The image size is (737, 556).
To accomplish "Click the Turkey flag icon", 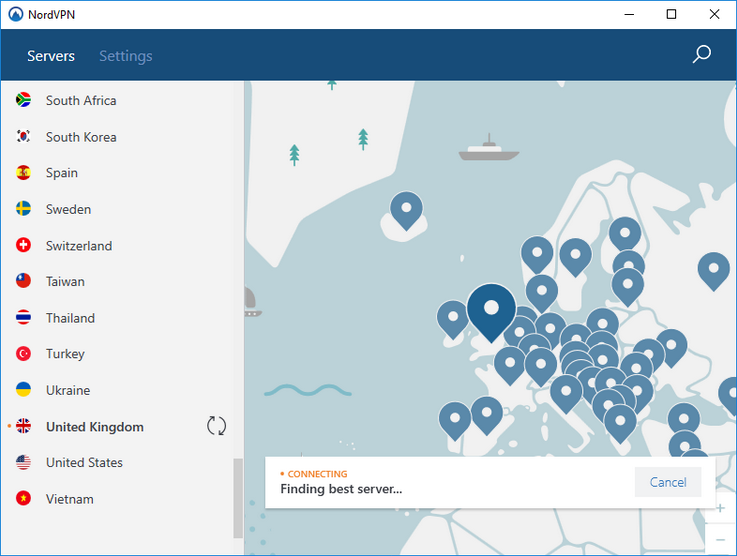I will point(23,353).
